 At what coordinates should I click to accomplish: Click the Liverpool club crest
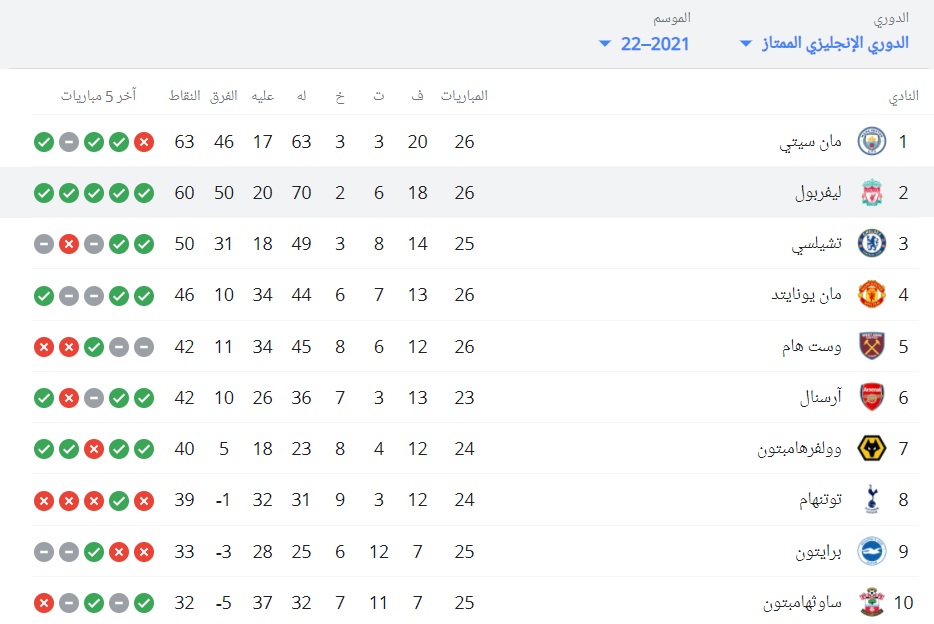tap(871, 193)
